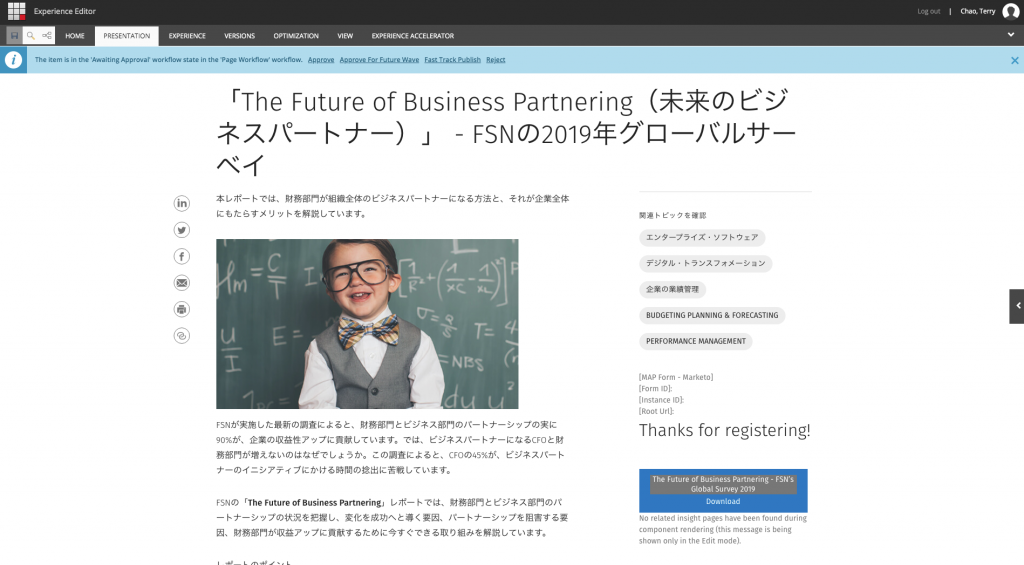Viewport: 1024px width, 565px height.
Task: Expand the ribbon with the top-right chevron
Action: click(1011, 35)
